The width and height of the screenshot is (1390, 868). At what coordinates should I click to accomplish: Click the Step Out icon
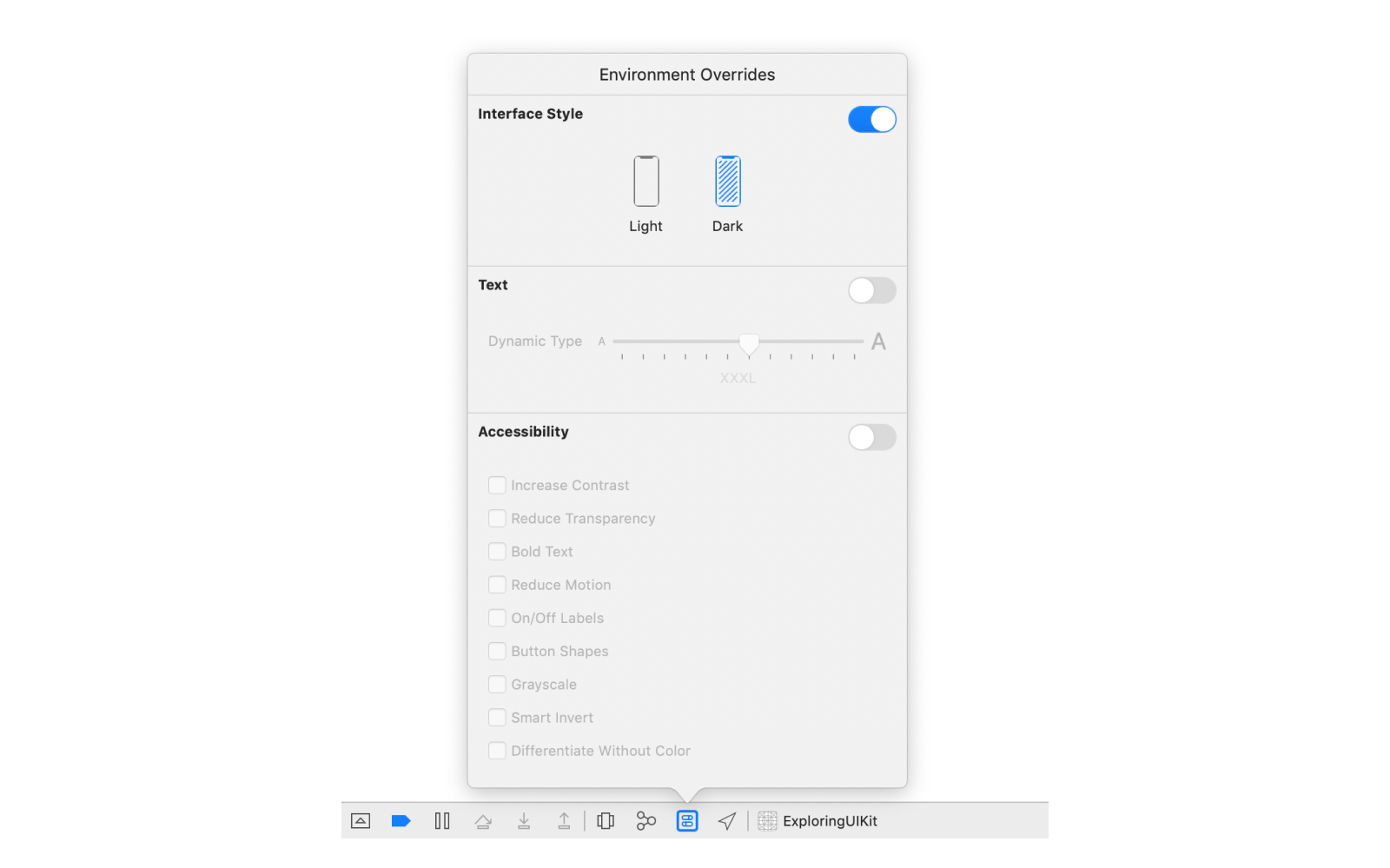[564, 821]
